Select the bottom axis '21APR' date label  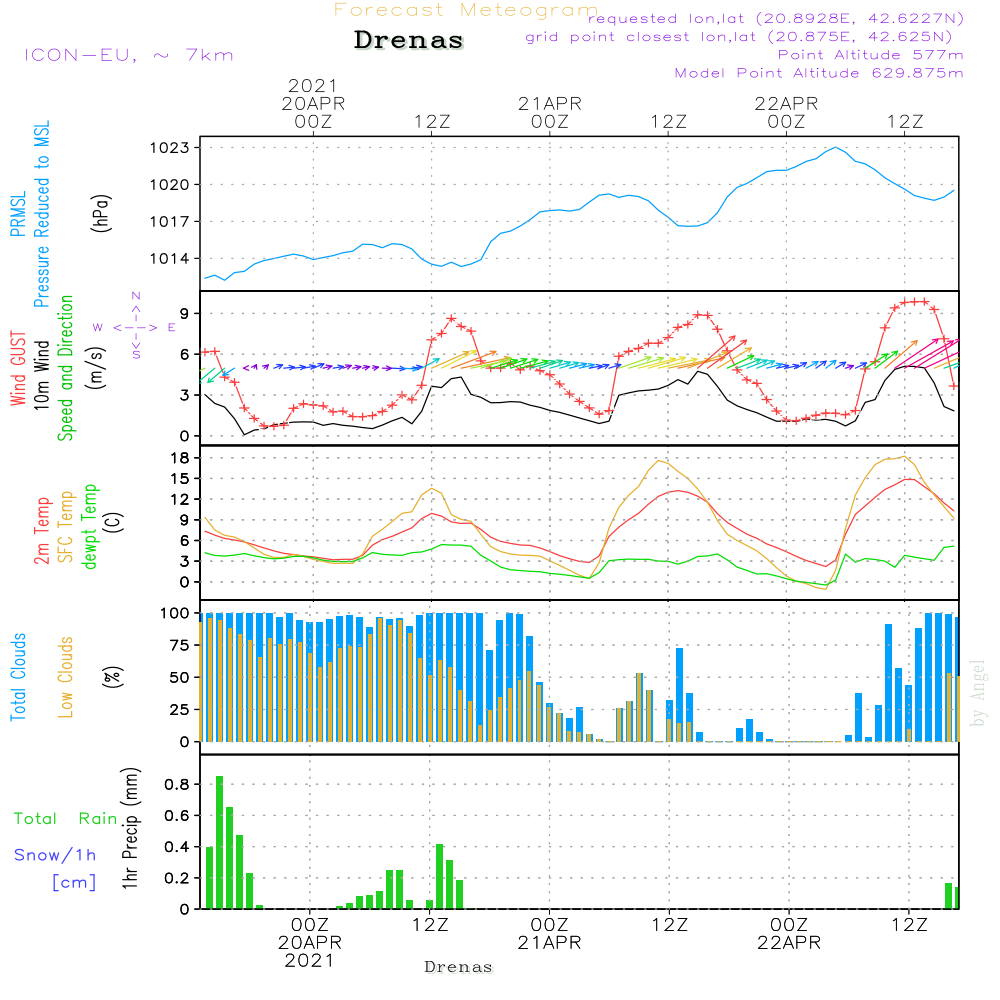[550, 943]
